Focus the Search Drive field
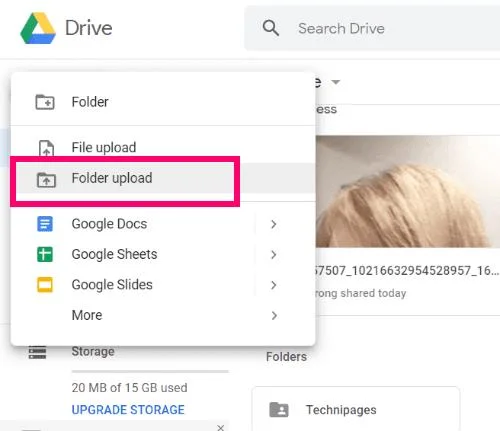The width and height of the screenshot is (500, 431). click(372, 28)
